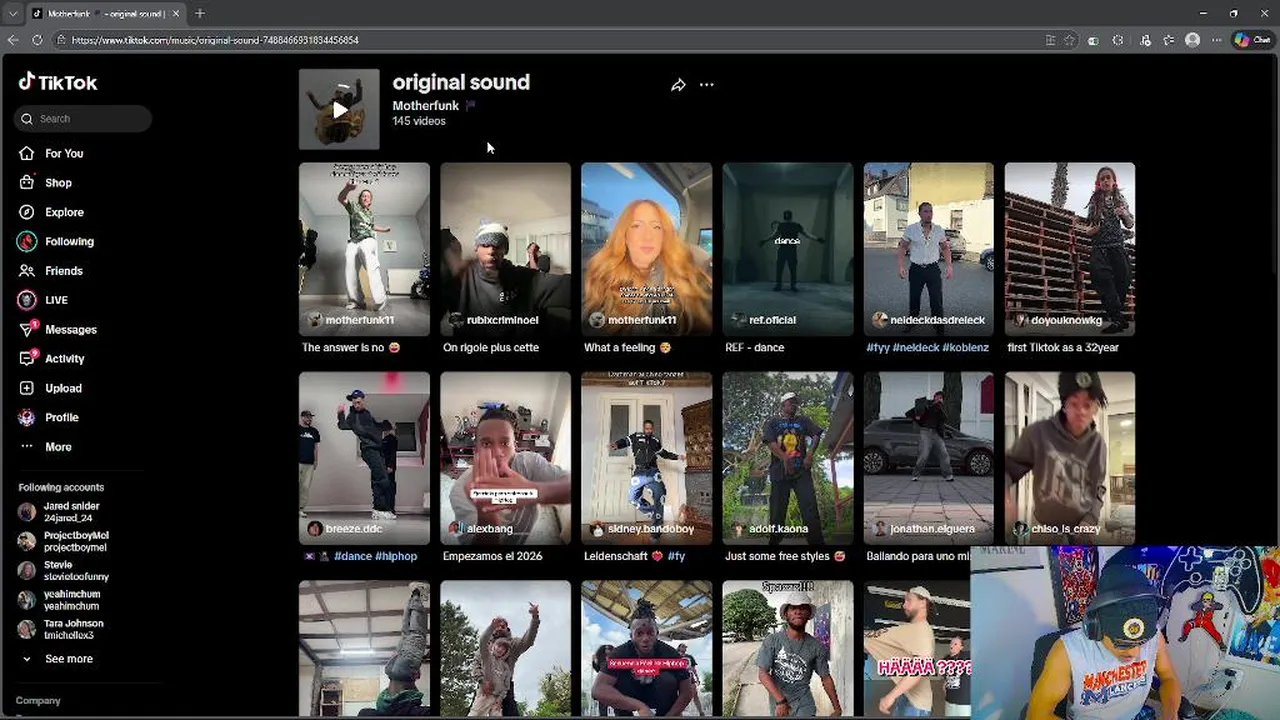Click the share arrow next to original sound
This screenshot has height=720, width=1280.
click(678, 85)
